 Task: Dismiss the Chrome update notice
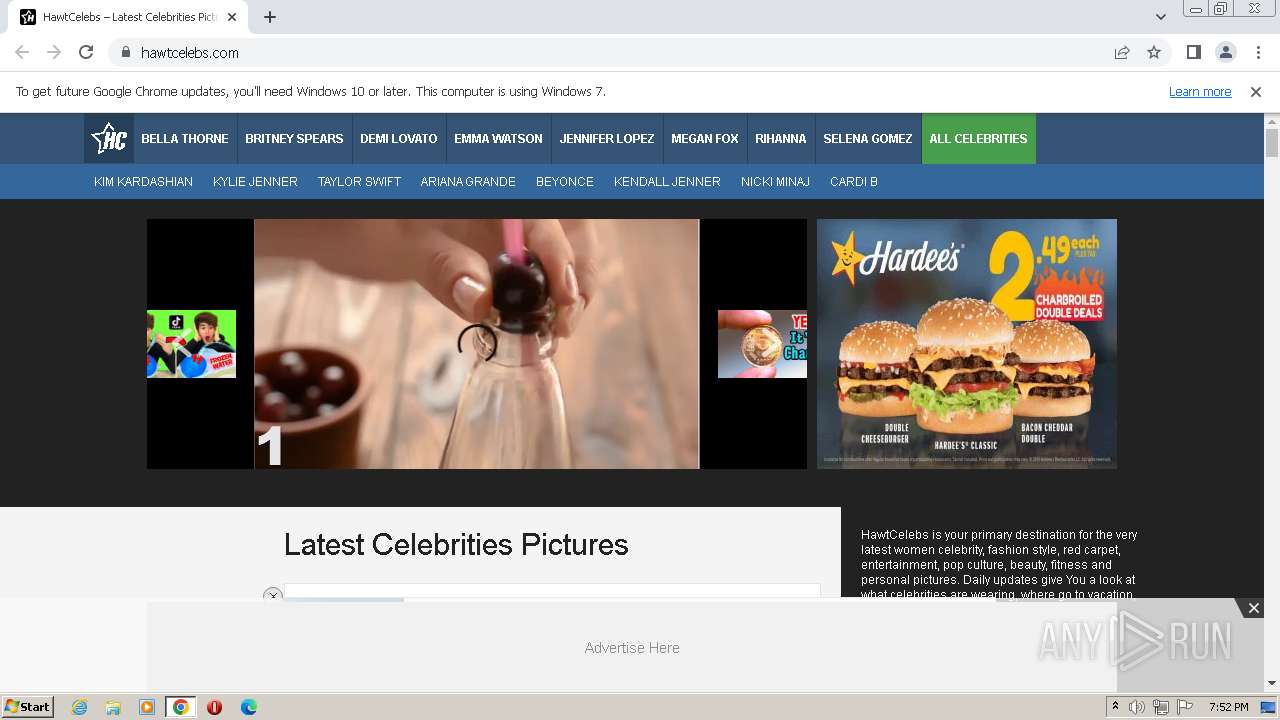pyautogui.click(x=1256, y=92)
